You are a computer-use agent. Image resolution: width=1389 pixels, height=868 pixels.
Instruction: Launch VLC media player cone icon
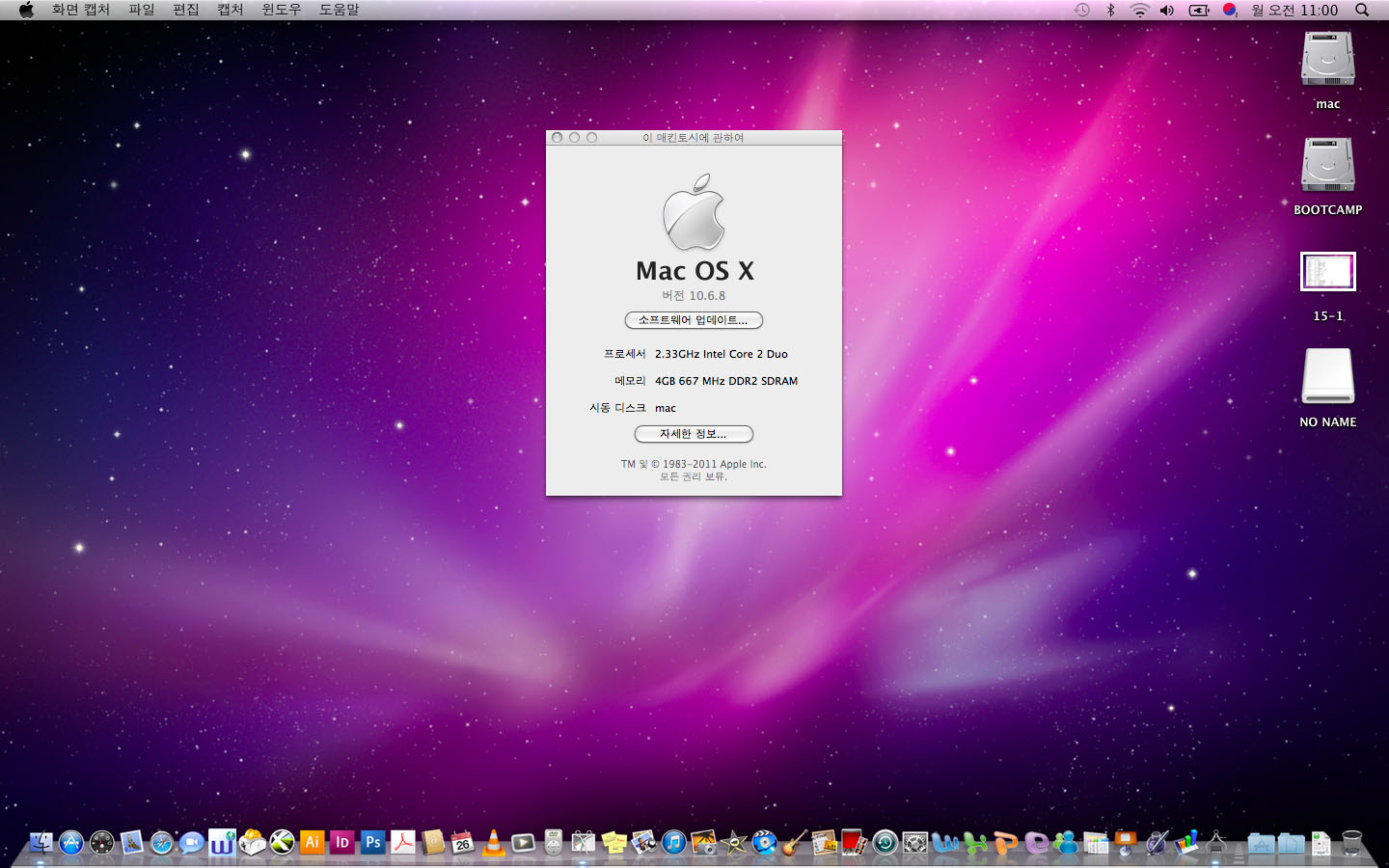[493, 843]
